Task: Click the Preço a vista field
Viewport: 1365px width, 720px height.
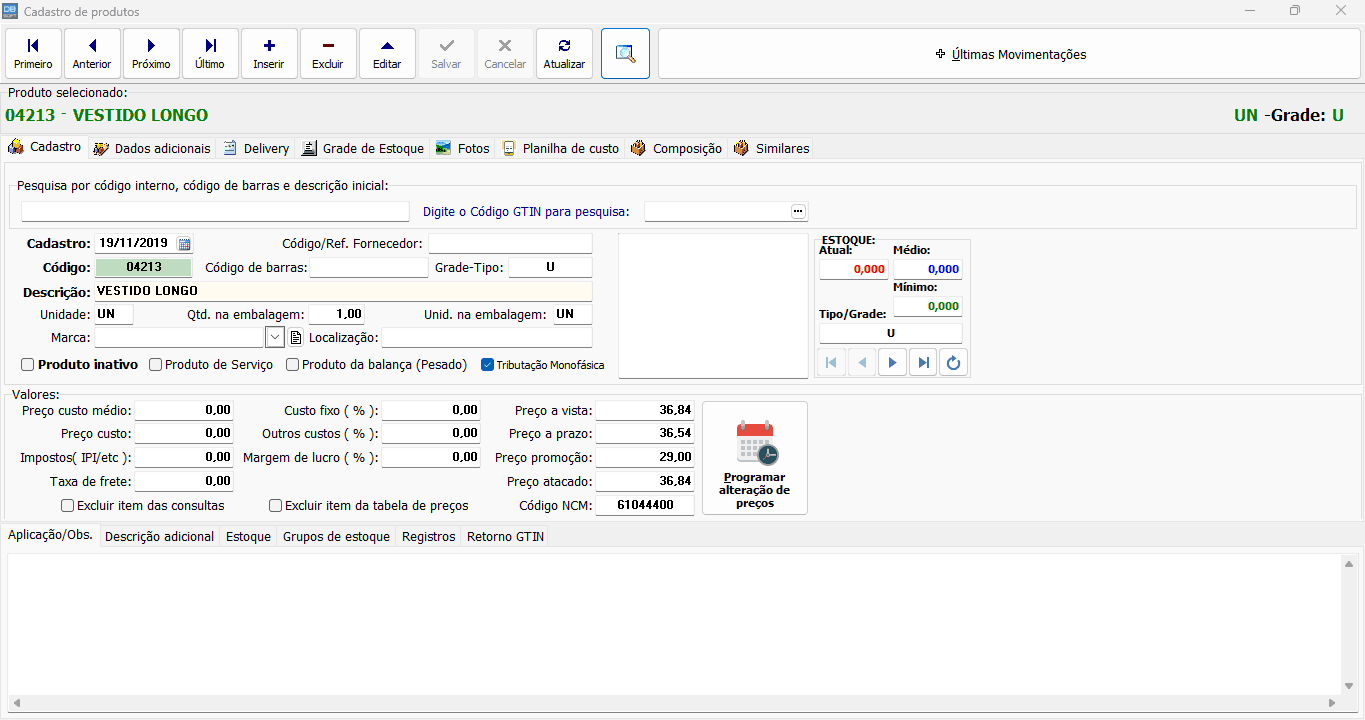Action: click(x=645, y=410)
